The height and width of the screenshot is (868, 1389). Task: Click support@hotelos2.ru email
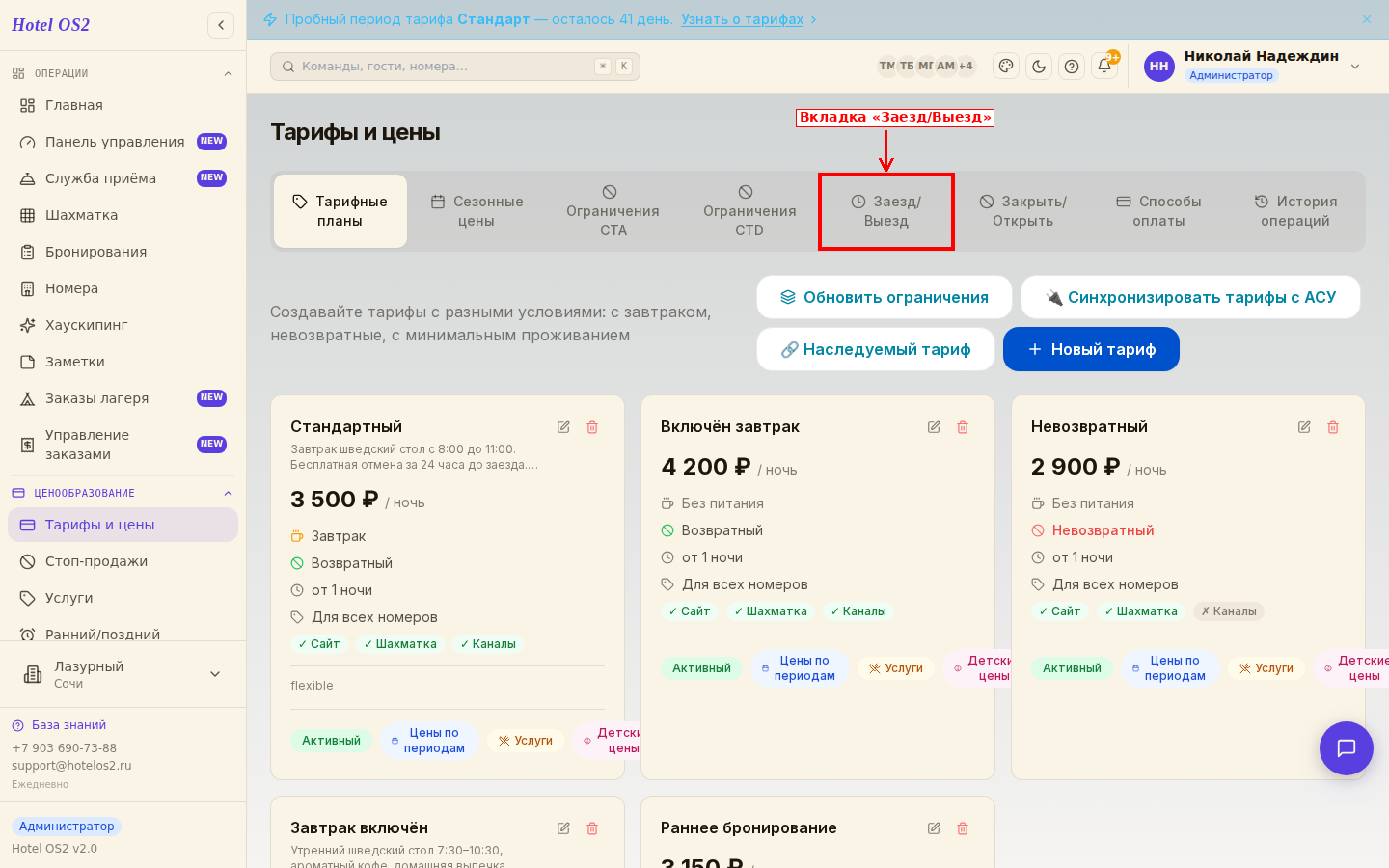[x=71, y=766]
